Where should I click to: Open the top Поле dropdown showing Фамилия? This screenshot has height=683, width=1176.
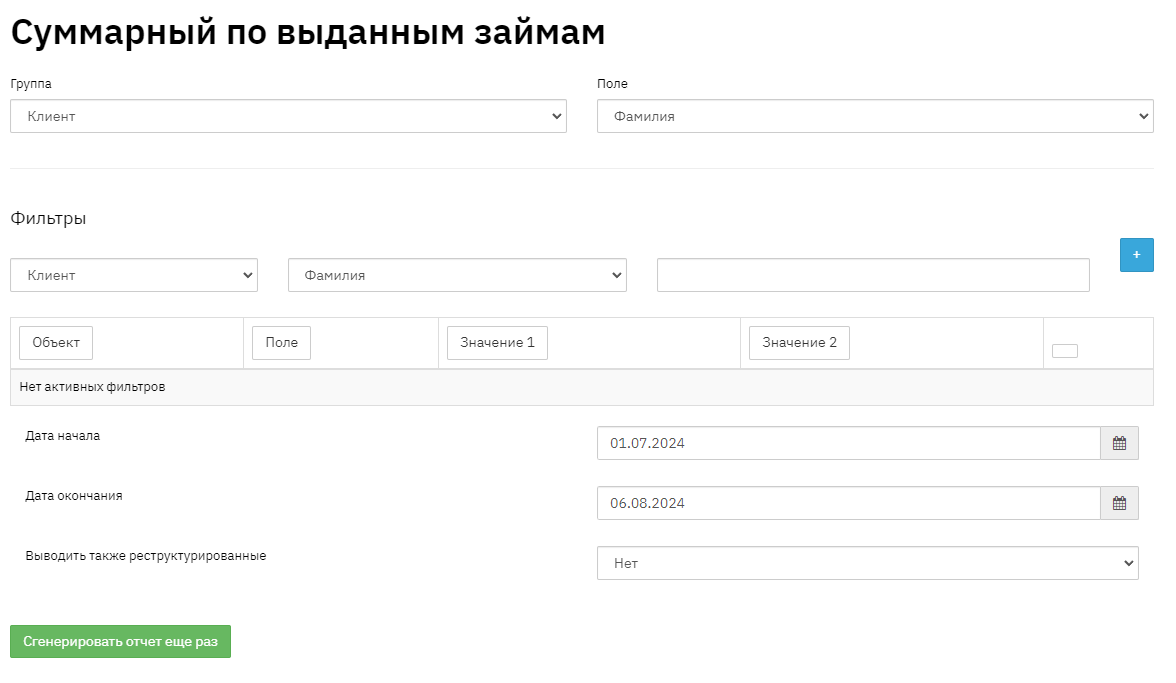click(x=875, y=116)
